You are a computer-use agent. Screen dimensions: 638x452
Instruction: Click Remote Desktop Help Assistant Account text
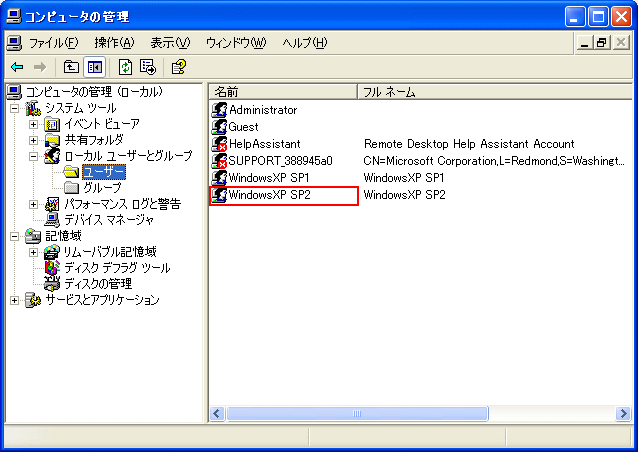click(469, 144)
